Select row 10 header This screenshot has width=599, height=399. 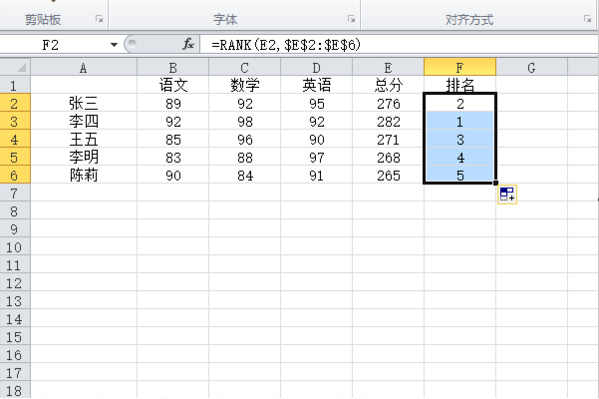point(15,247)
